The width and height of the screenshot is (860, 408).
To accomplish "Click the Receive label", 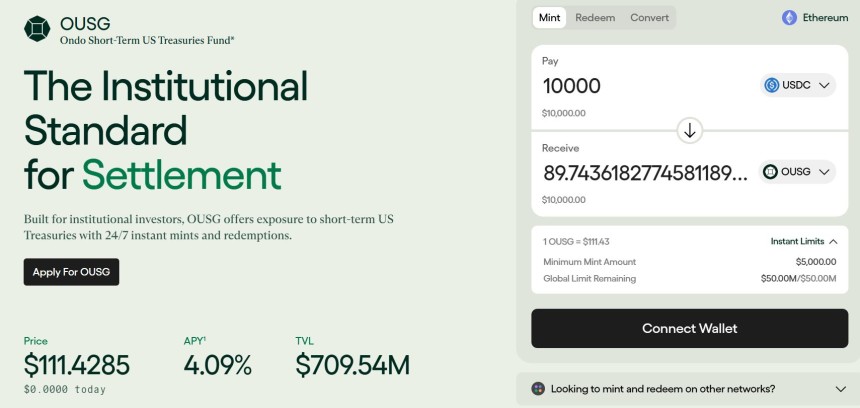I will coord(561,148).
